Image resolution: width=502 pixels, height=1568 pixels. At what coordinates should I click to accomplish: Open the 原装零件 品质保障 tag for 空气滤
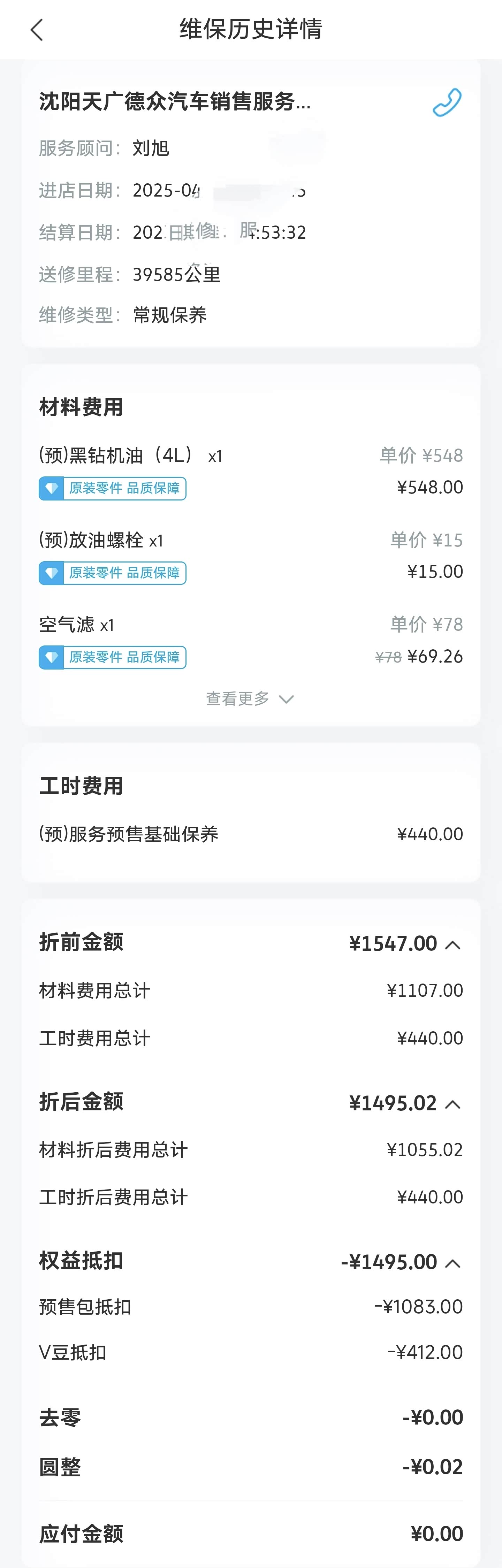pos(124,657)
